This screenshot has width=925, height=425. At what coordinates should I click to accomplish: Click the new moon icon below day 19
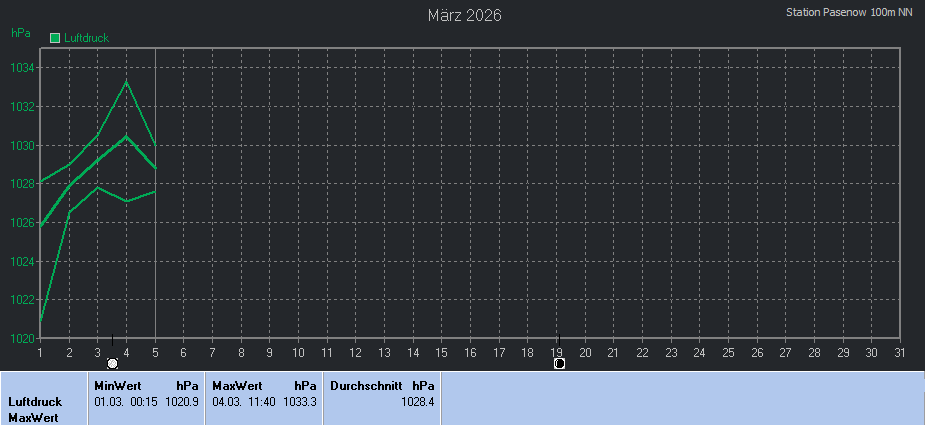point(559,363)
